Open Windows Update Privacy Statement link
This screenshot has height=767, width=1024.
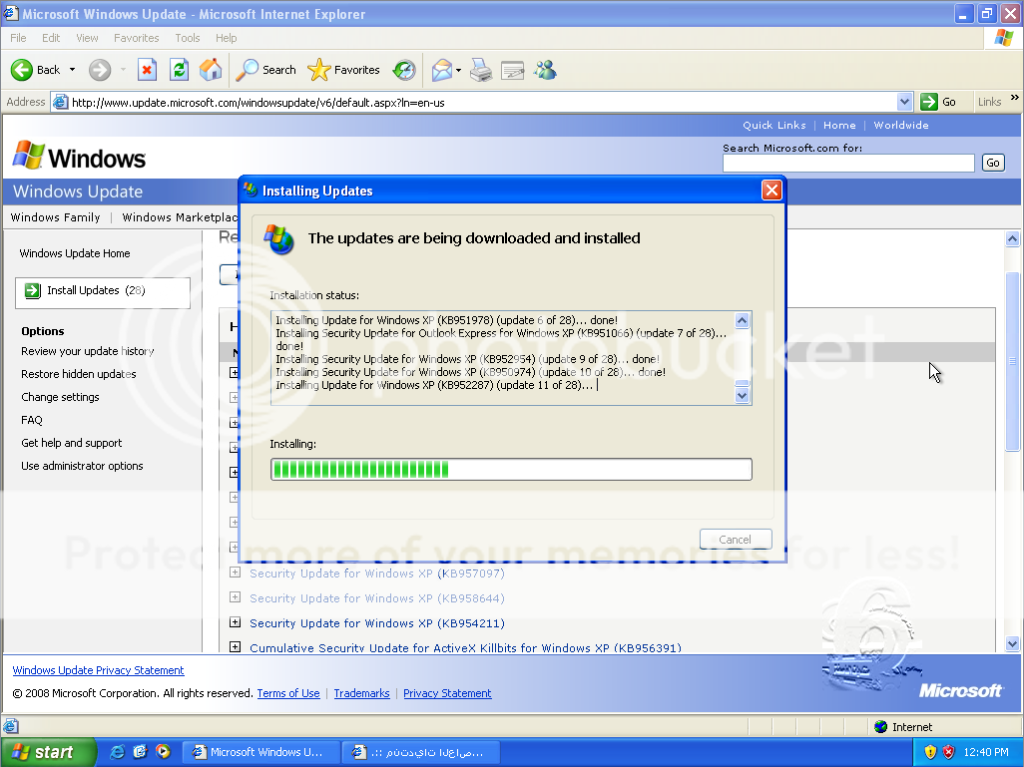point(98,670)
